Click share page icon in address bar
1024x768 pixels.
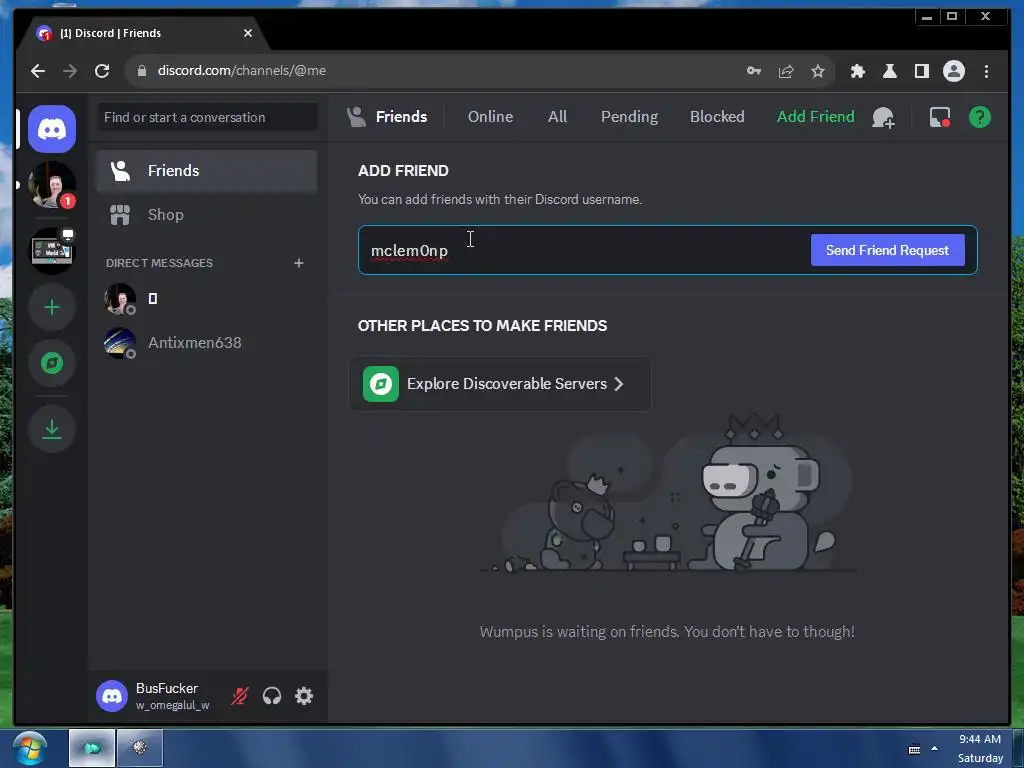pos(786,71)
